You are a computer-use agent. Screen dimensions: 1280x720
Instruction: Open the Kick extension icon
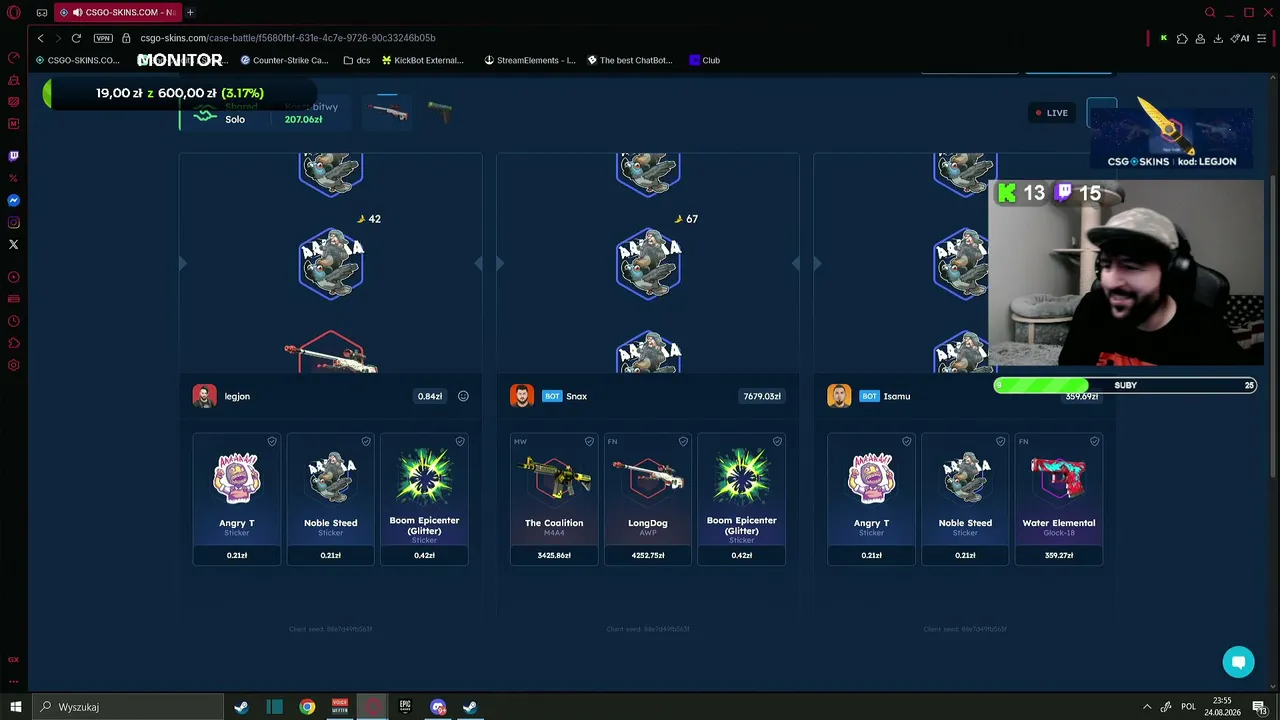click(1163, 38)
